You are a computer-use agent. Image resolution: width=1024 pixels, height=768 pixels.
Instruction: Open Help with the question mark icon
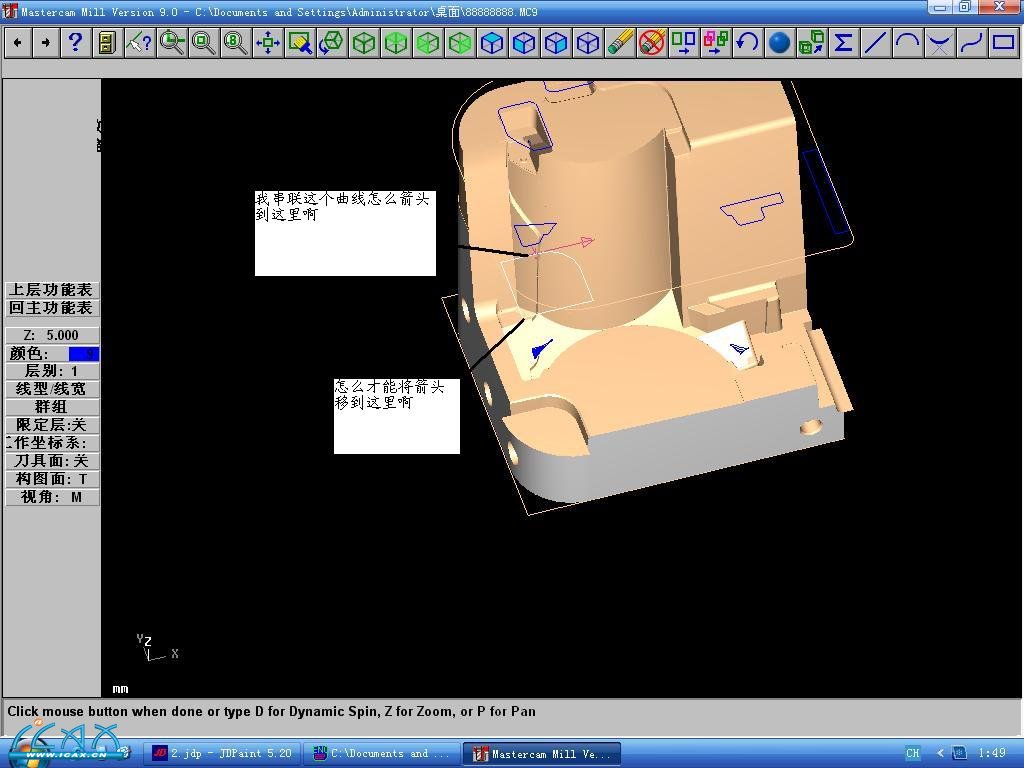(76, 43)
